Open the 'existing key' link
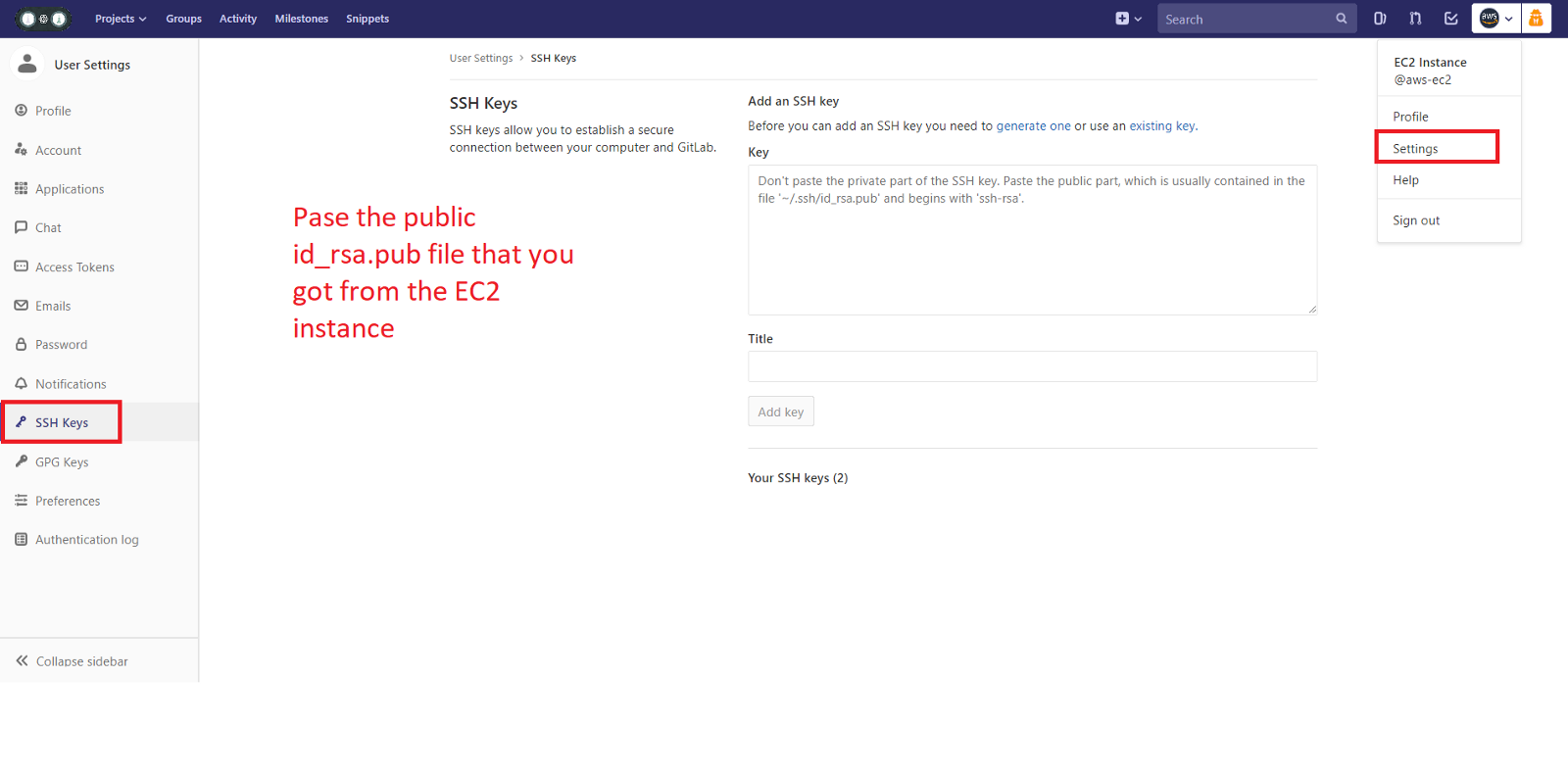 (x=1162, y=125)
